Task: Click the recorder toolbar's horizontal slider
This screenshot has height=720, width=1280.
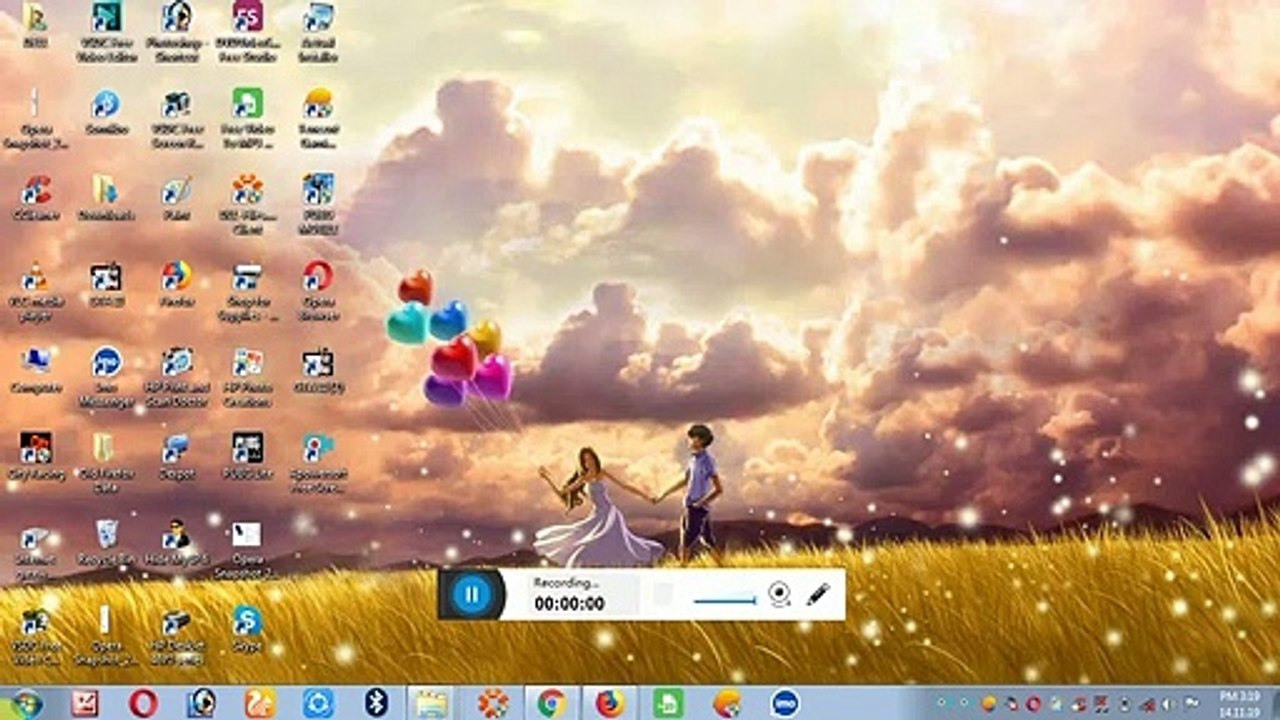Action: 725,600
